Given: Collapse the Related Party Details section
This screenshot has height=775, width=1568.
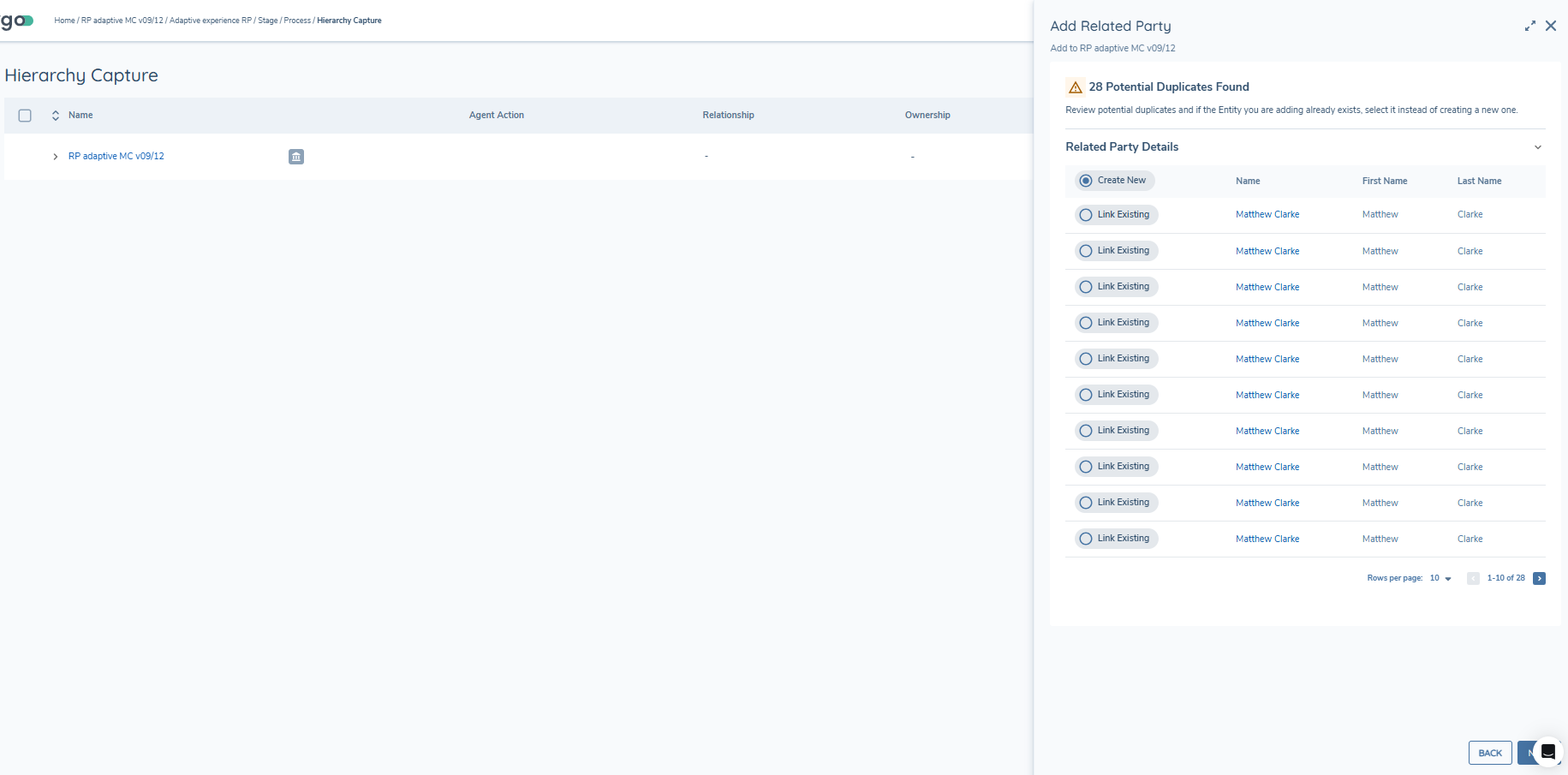Looking at the screenshot, I should [x=1538, y=146].
